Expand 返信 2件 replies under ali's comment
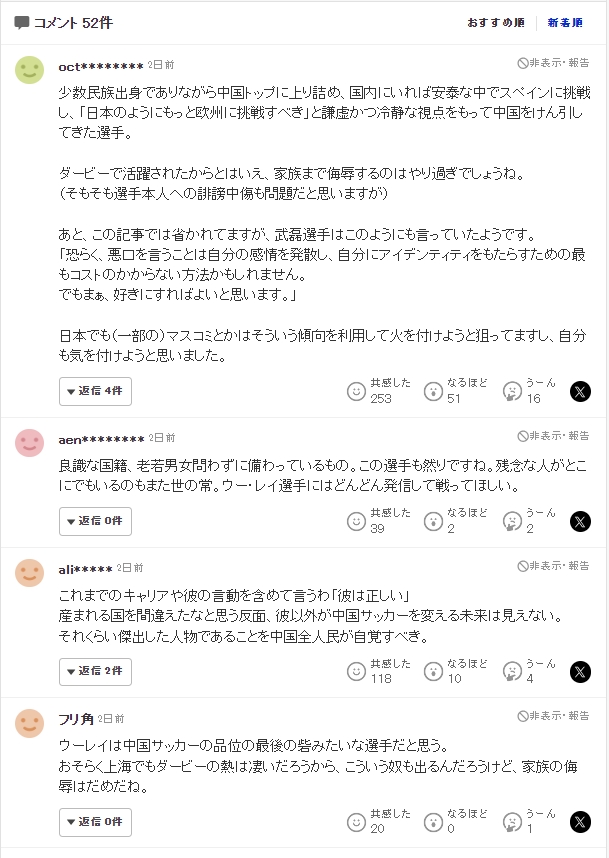This screenshot has width=609, height=858. [95, 671]
